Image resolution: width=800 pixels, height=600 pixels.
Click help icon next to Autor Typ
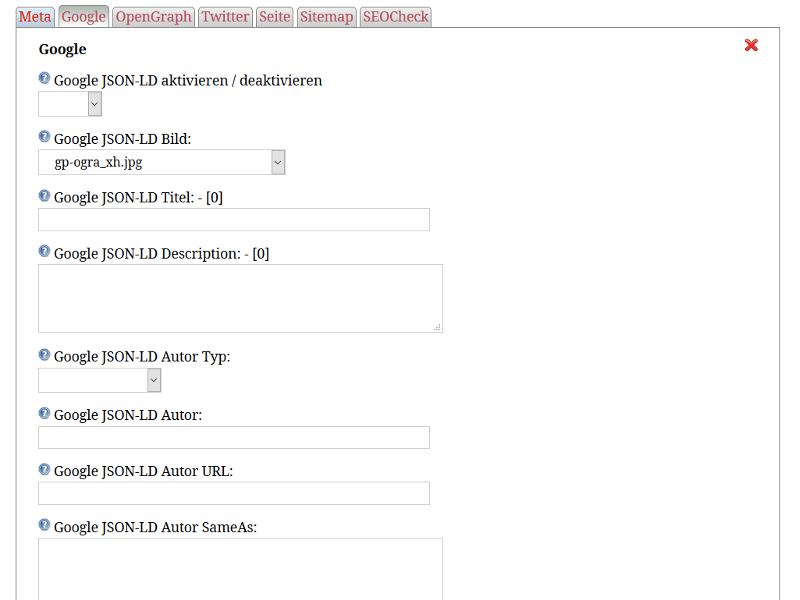44,355
